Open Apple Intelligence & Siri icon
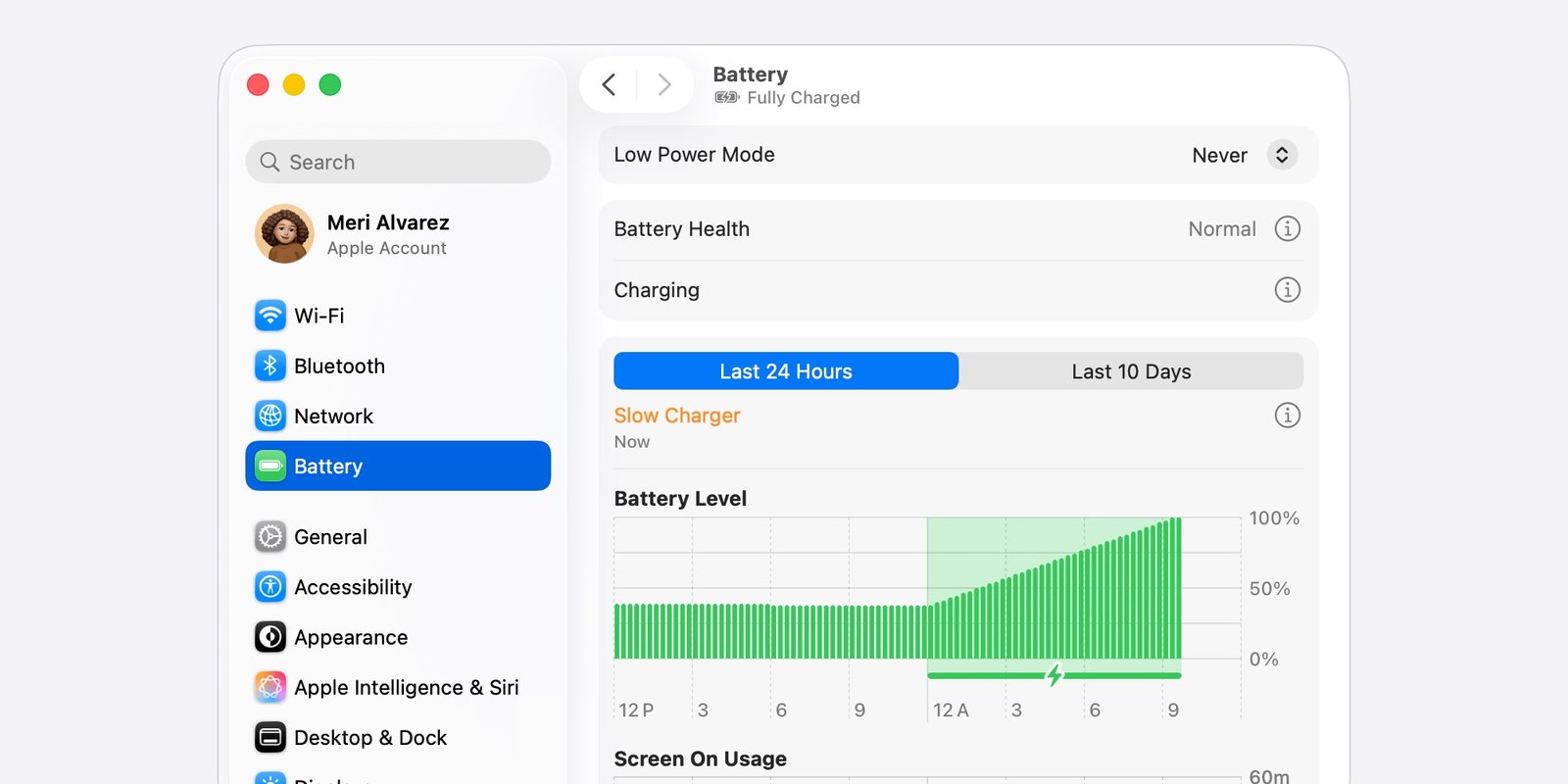1568x784 pixels. pos(270,687)
